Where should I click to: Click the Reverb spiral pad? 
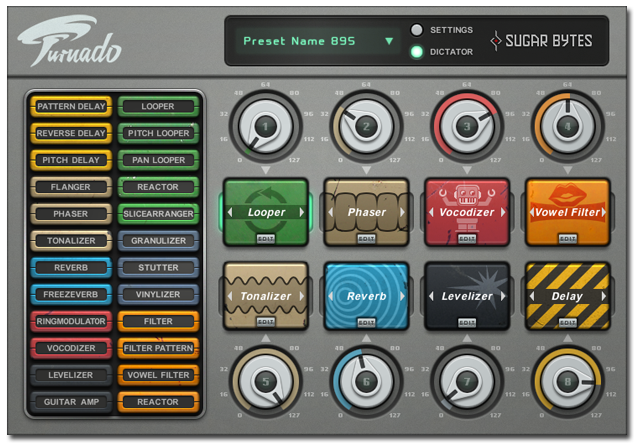tap(366, 296)
